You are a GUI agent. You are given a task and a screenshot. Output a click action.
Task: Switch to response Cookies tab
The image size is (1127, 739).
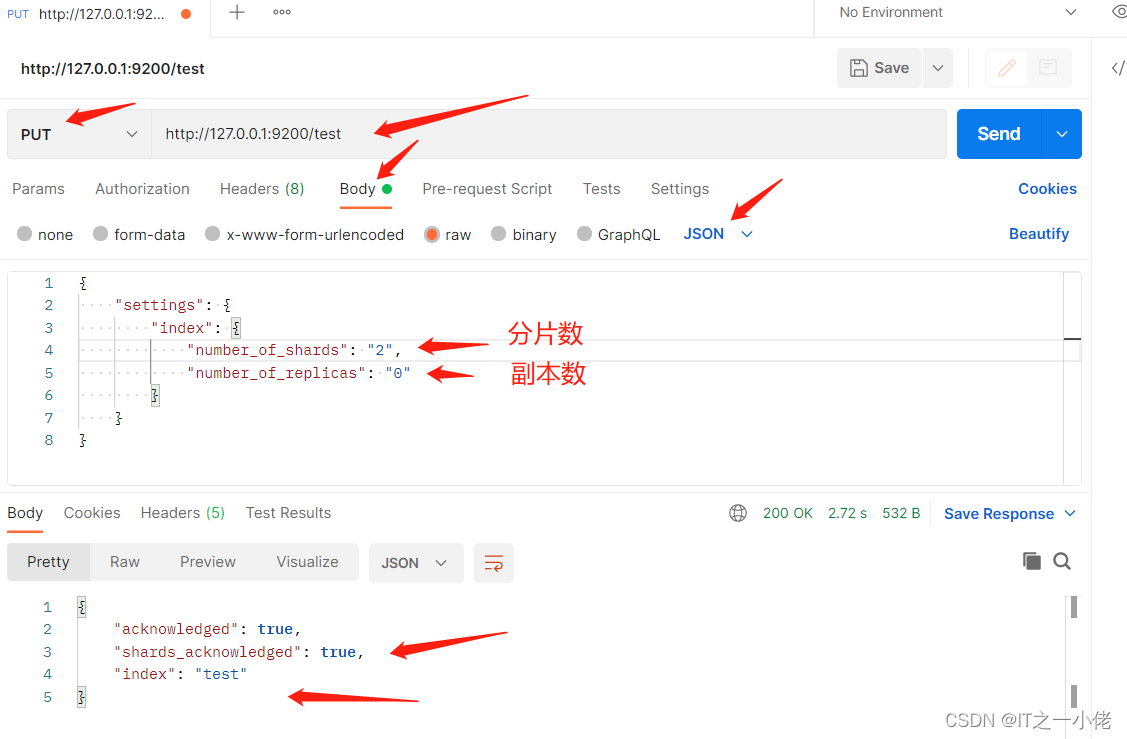point(92,513)
